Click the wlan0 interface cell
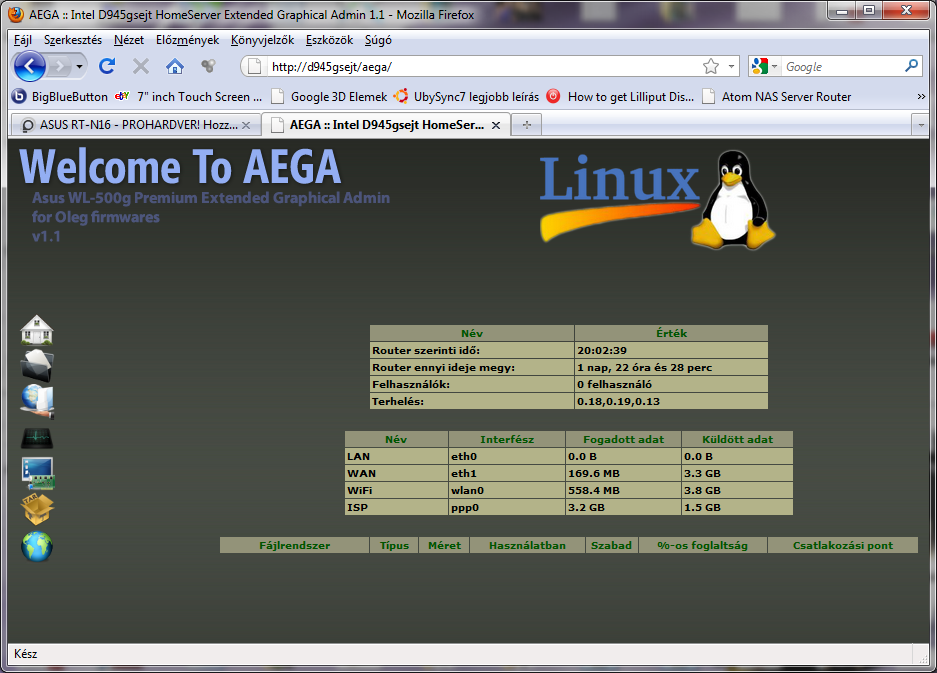937x673 pixels. pos(506,490)
